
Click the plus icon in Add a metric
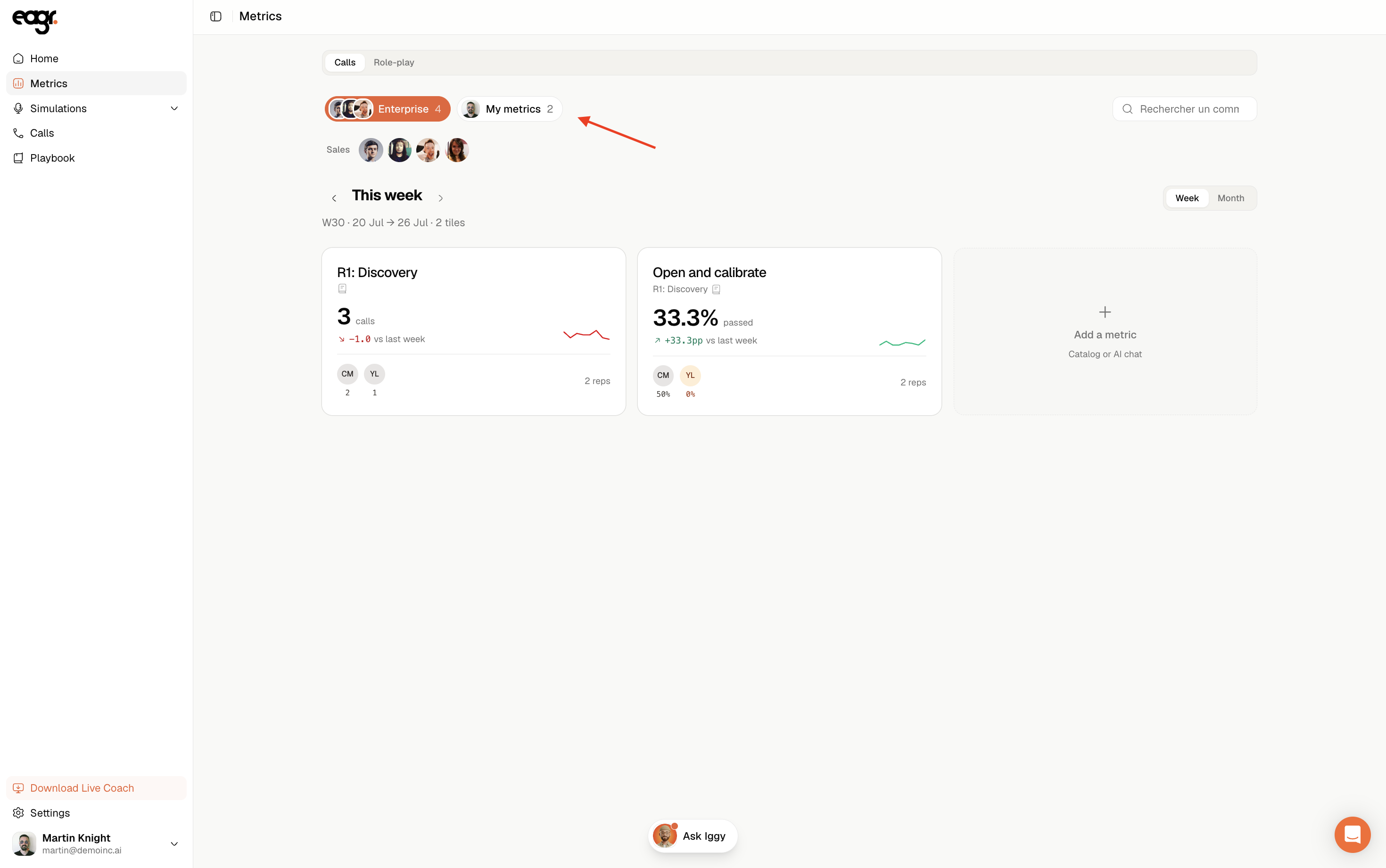(1105, 312)
